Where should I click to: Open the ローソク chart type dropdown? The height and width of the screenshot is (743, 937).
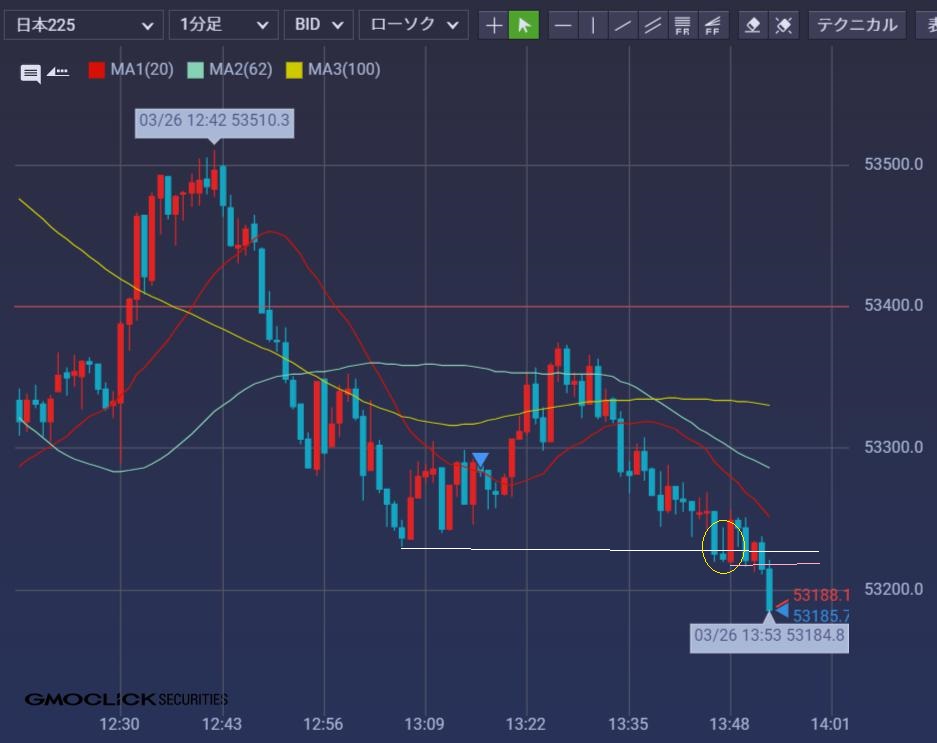[413, 25]
